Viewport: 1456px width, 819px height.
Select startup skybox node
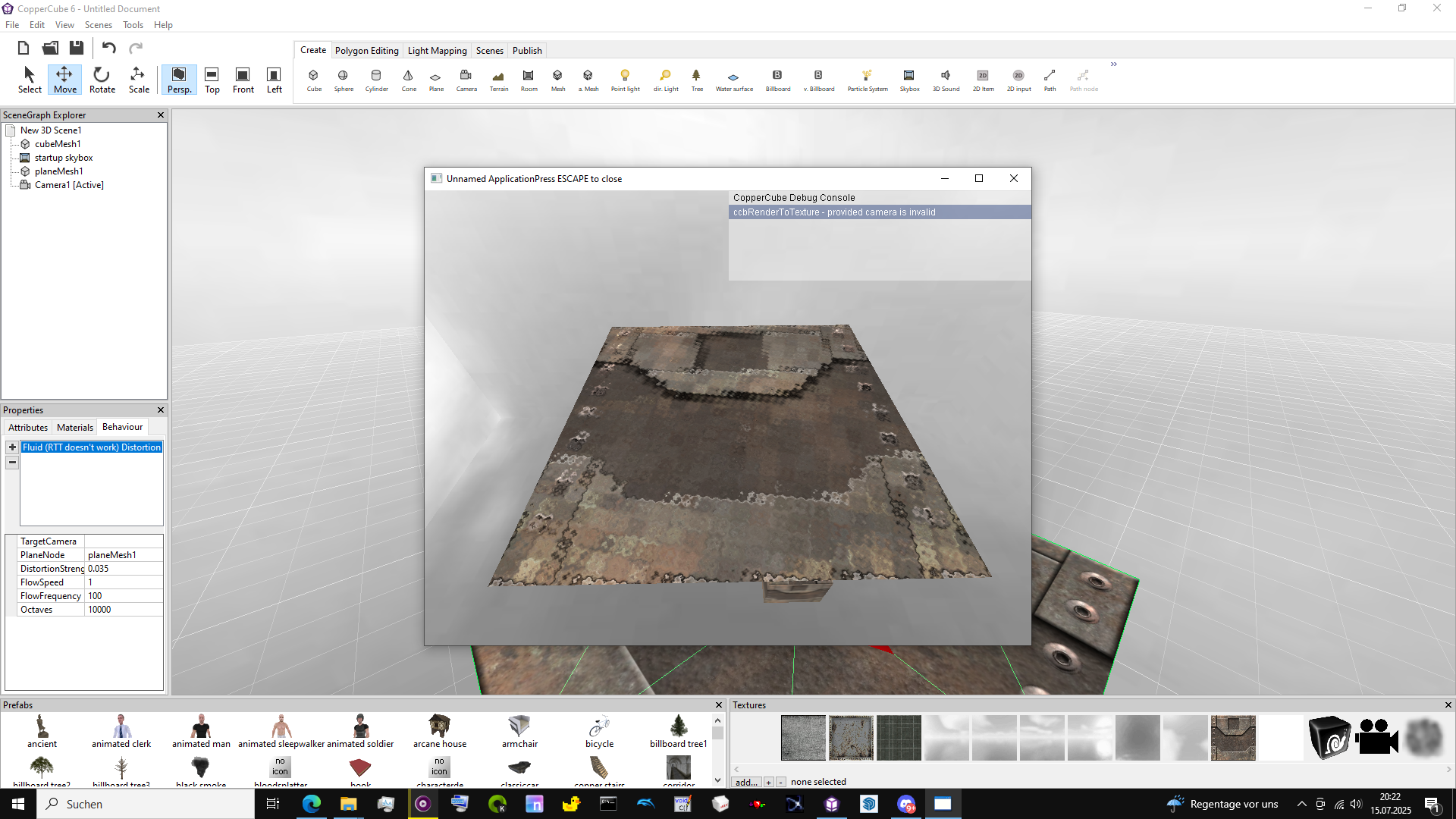[x=63, y=158]
